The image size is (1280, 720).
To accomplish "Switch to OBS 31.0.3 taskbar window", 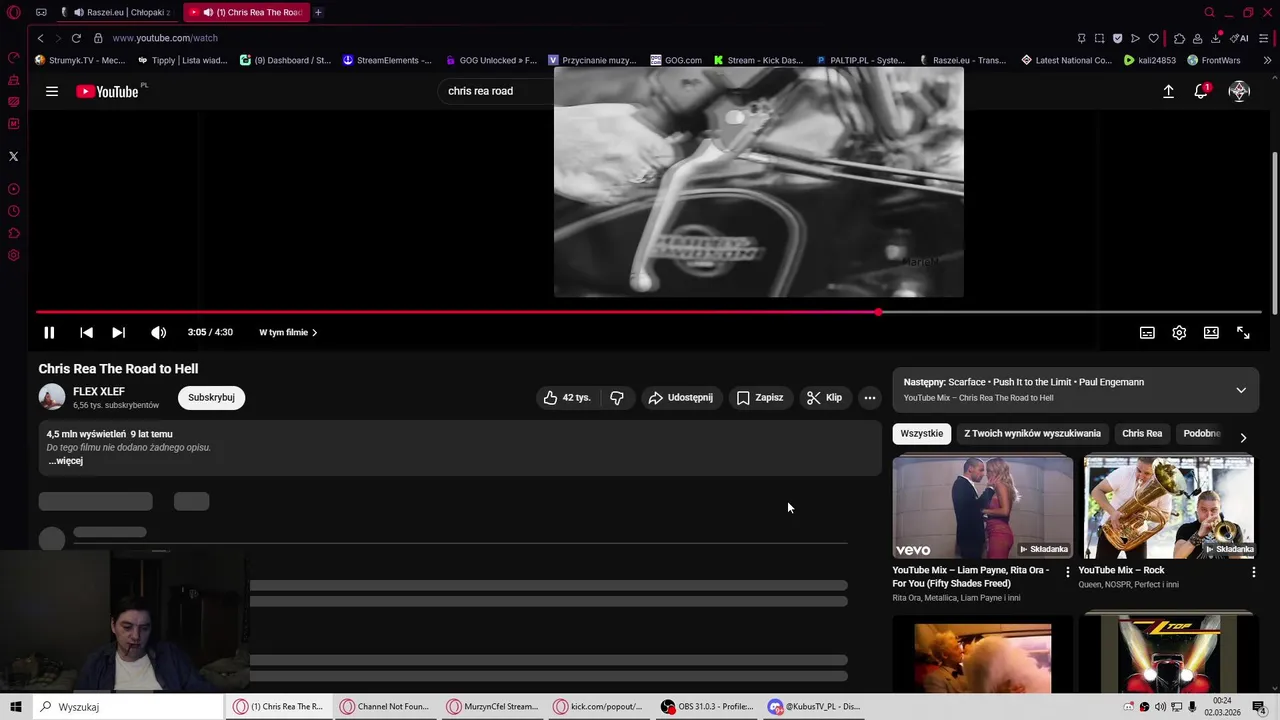I will (x=707, y=706).
